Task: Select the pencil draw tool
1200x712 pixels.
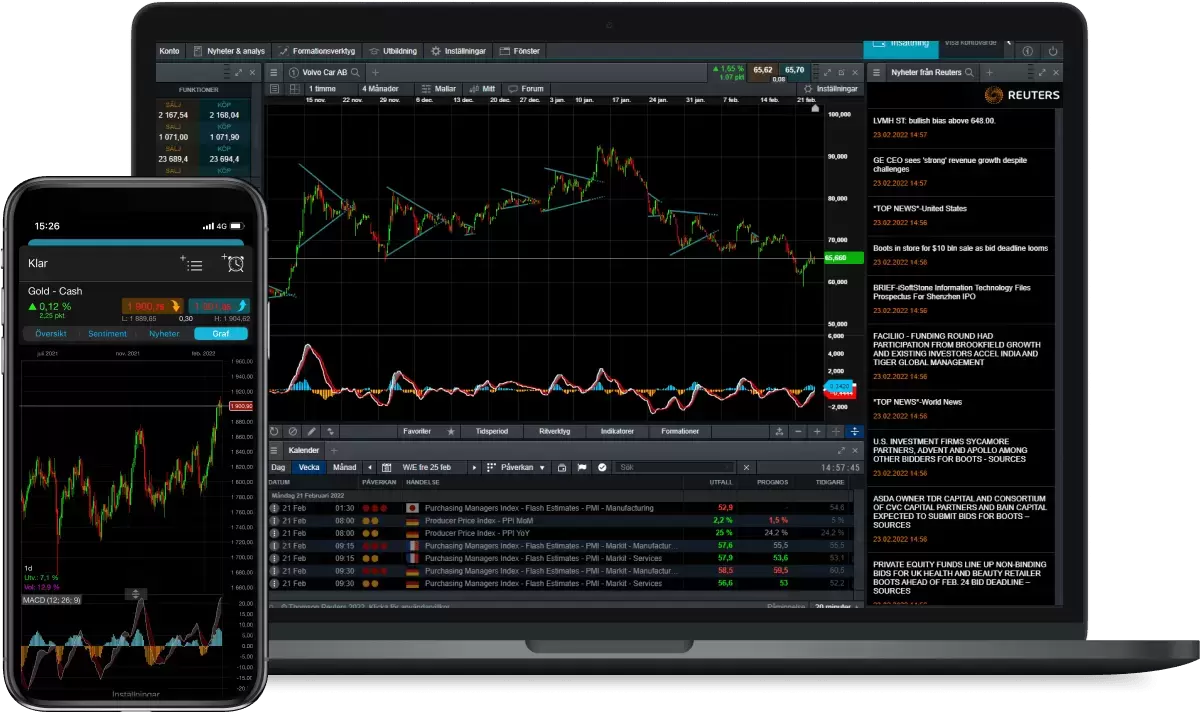Action: [x=311, y=431]
